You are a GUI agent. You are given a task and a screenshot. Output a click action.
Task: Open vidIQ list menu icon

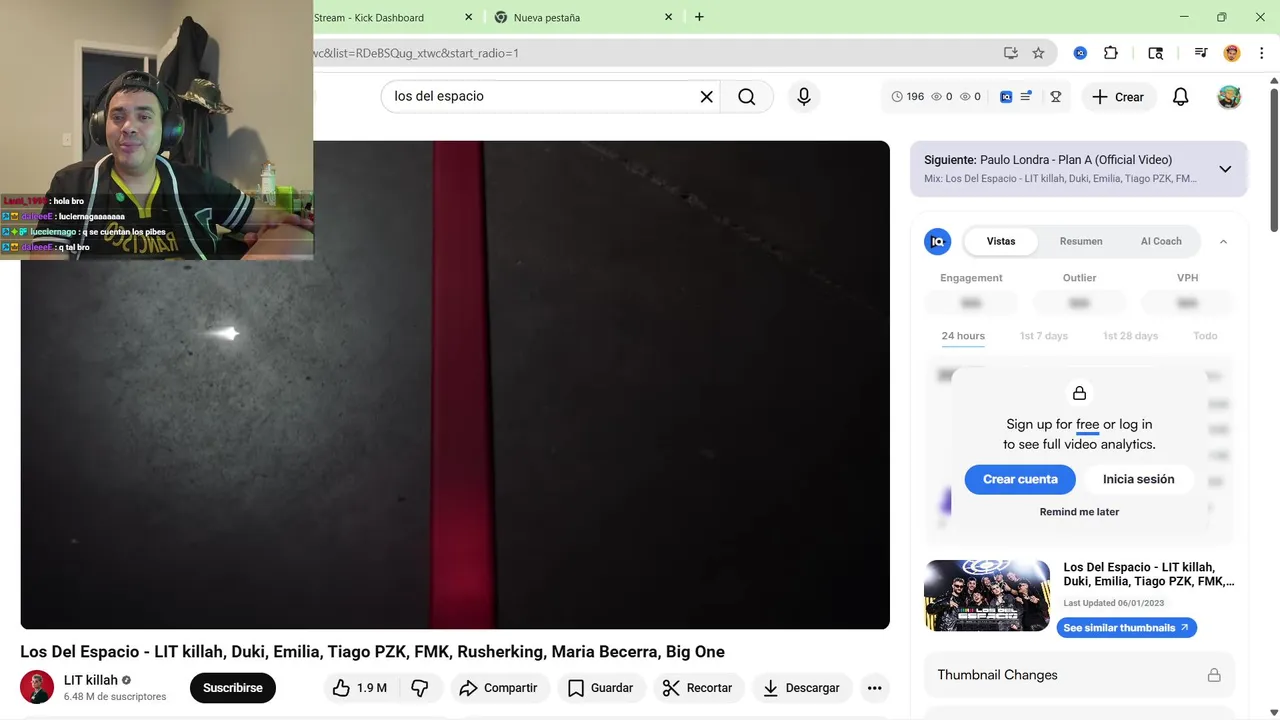tap(1026, 96)
